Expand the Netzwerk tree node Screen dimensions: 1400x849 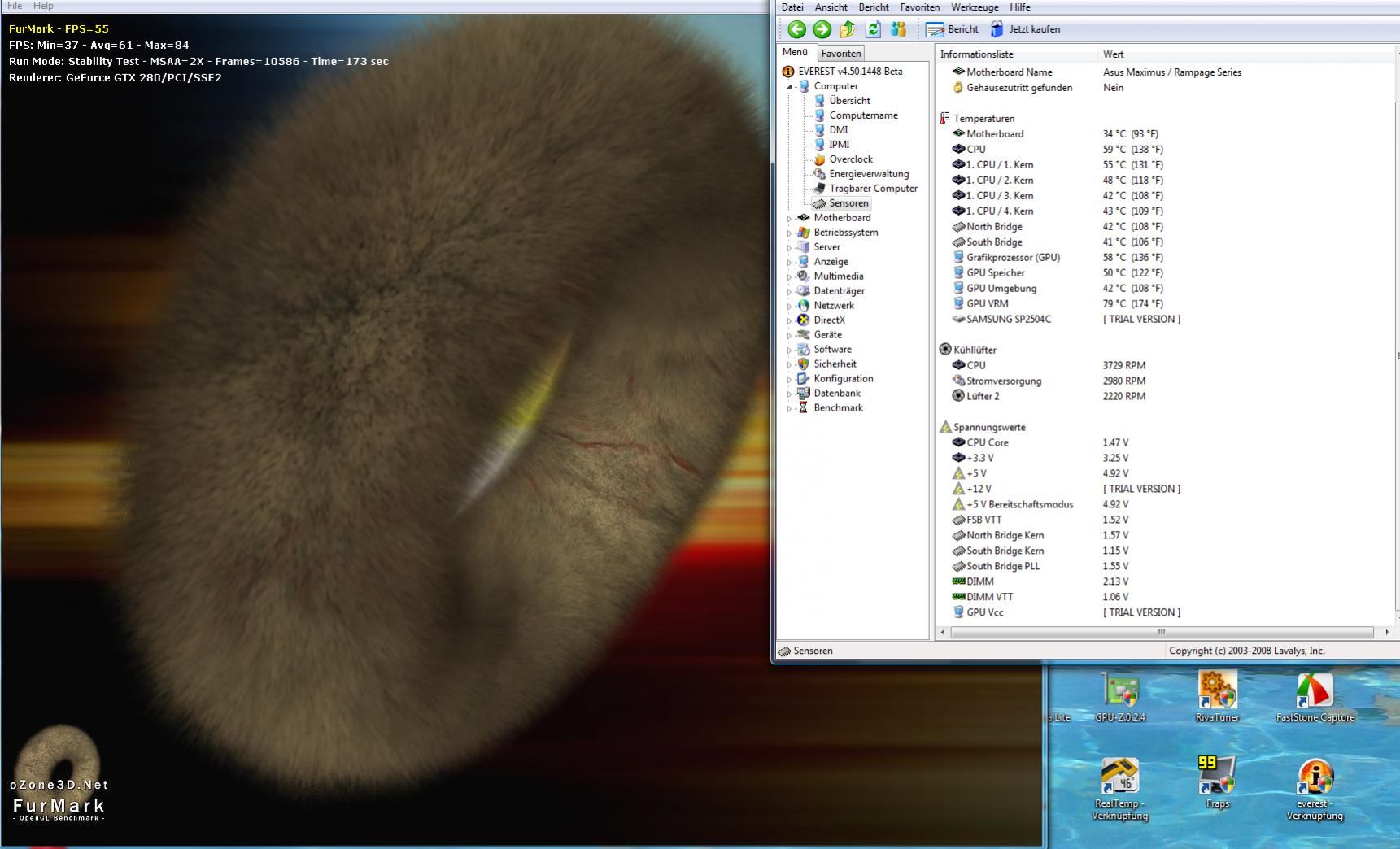tap(789, 306)
